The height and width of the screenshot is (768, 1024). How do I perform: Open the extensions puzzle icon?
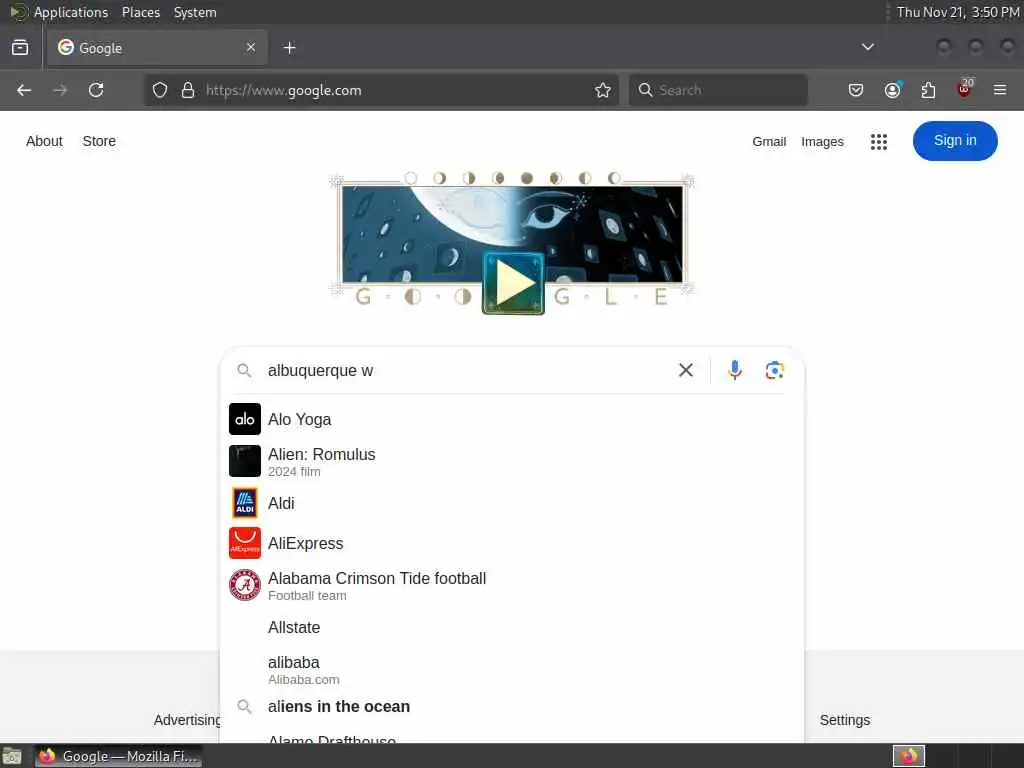click(928, 90)
